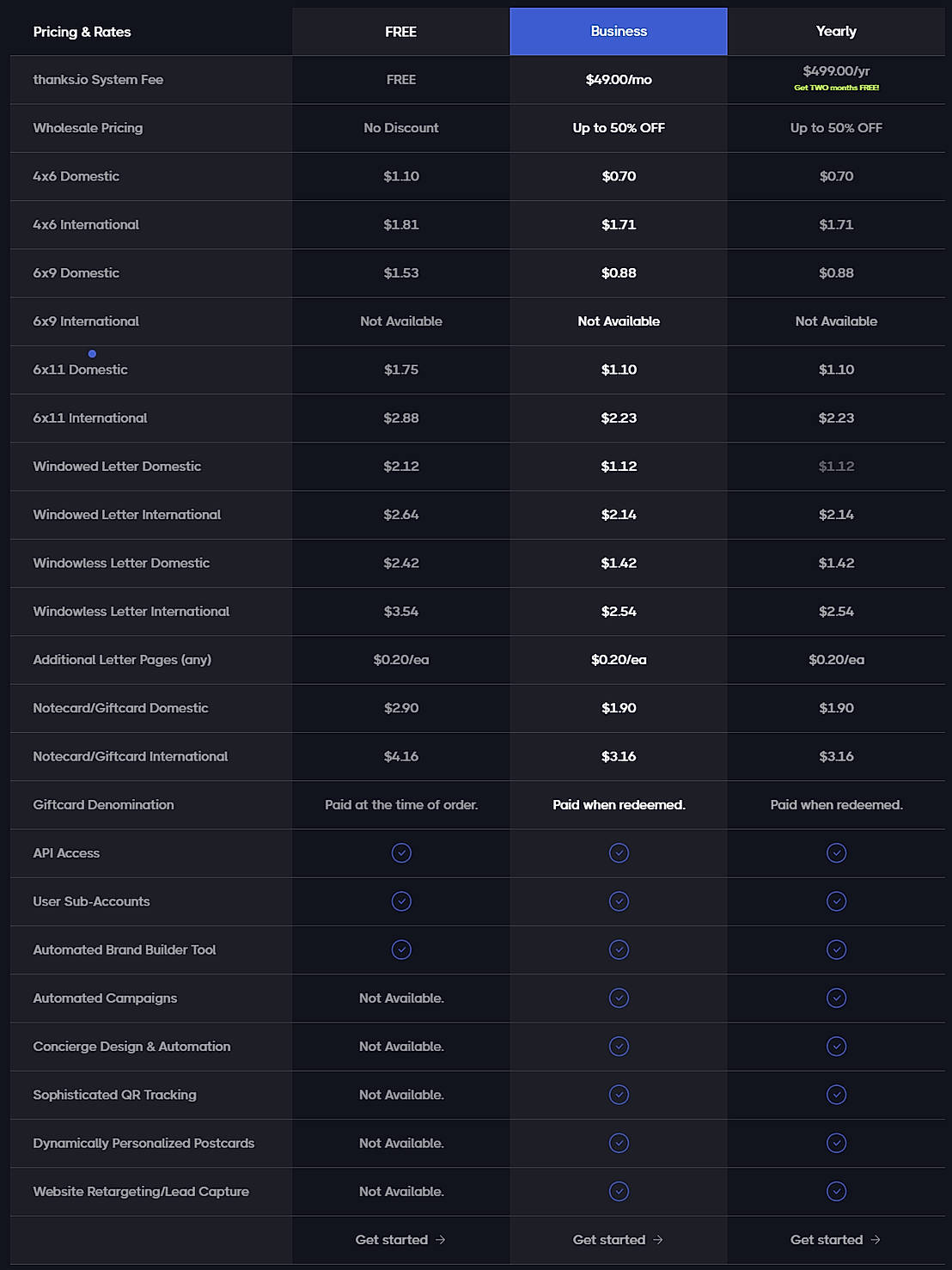Click the $1.81 price cell
The width and height of the screenshot is (952, 1270).
click(401, 224)
